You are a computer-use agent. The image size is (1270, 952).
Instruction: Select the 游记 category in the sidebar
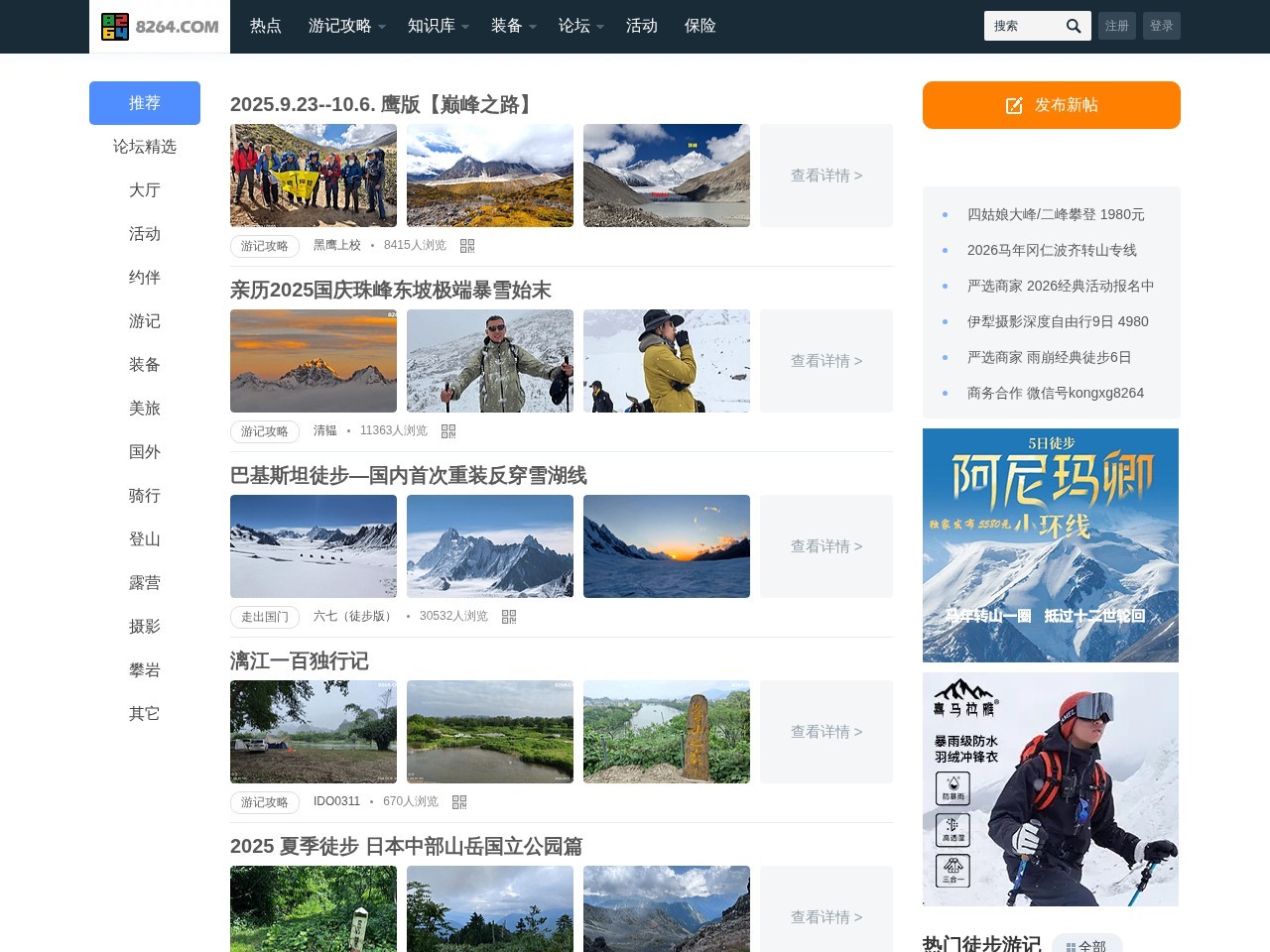145,321
